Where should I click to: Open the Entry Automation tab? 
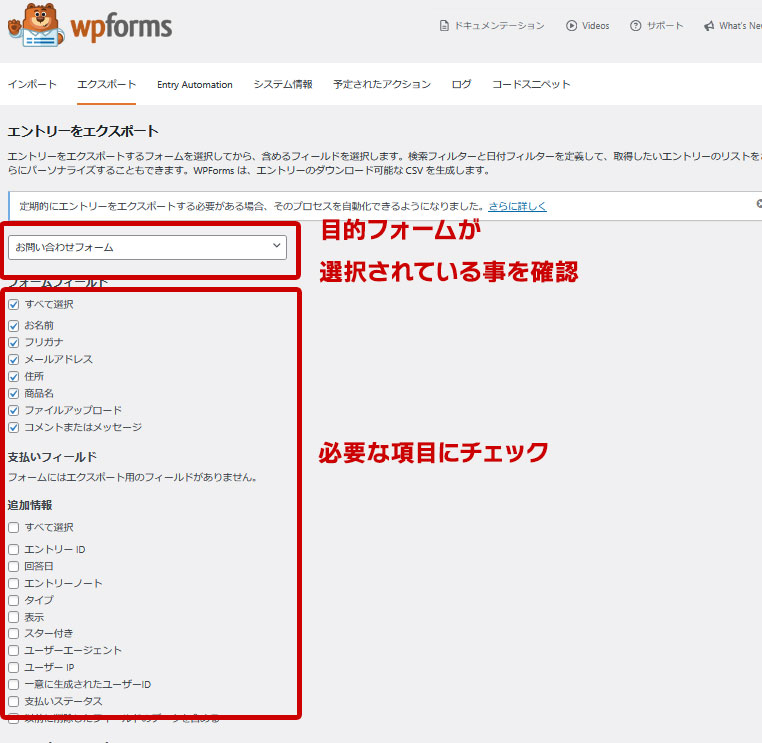coord(194,85)
